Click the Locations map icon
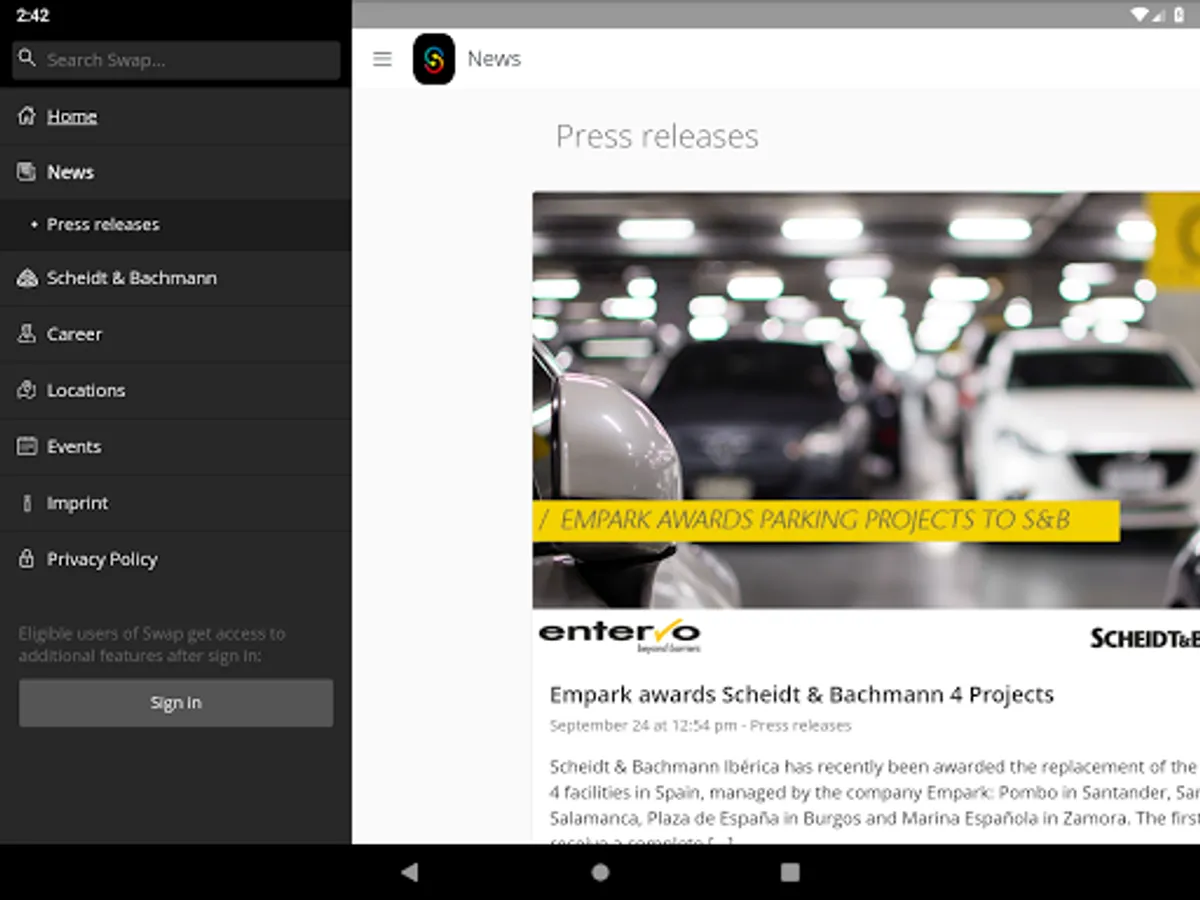Screen dimensions: 1200x900 click(x=27, y=390)
